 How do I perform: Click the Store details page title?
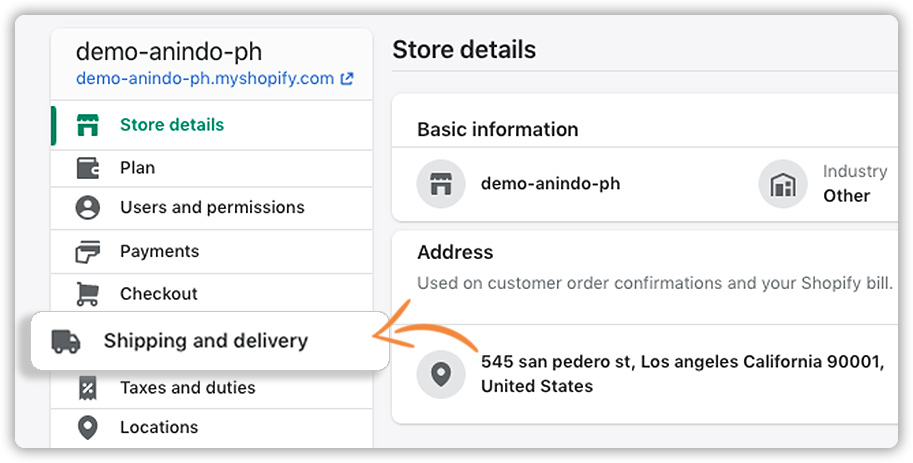[x=464, y=50]
